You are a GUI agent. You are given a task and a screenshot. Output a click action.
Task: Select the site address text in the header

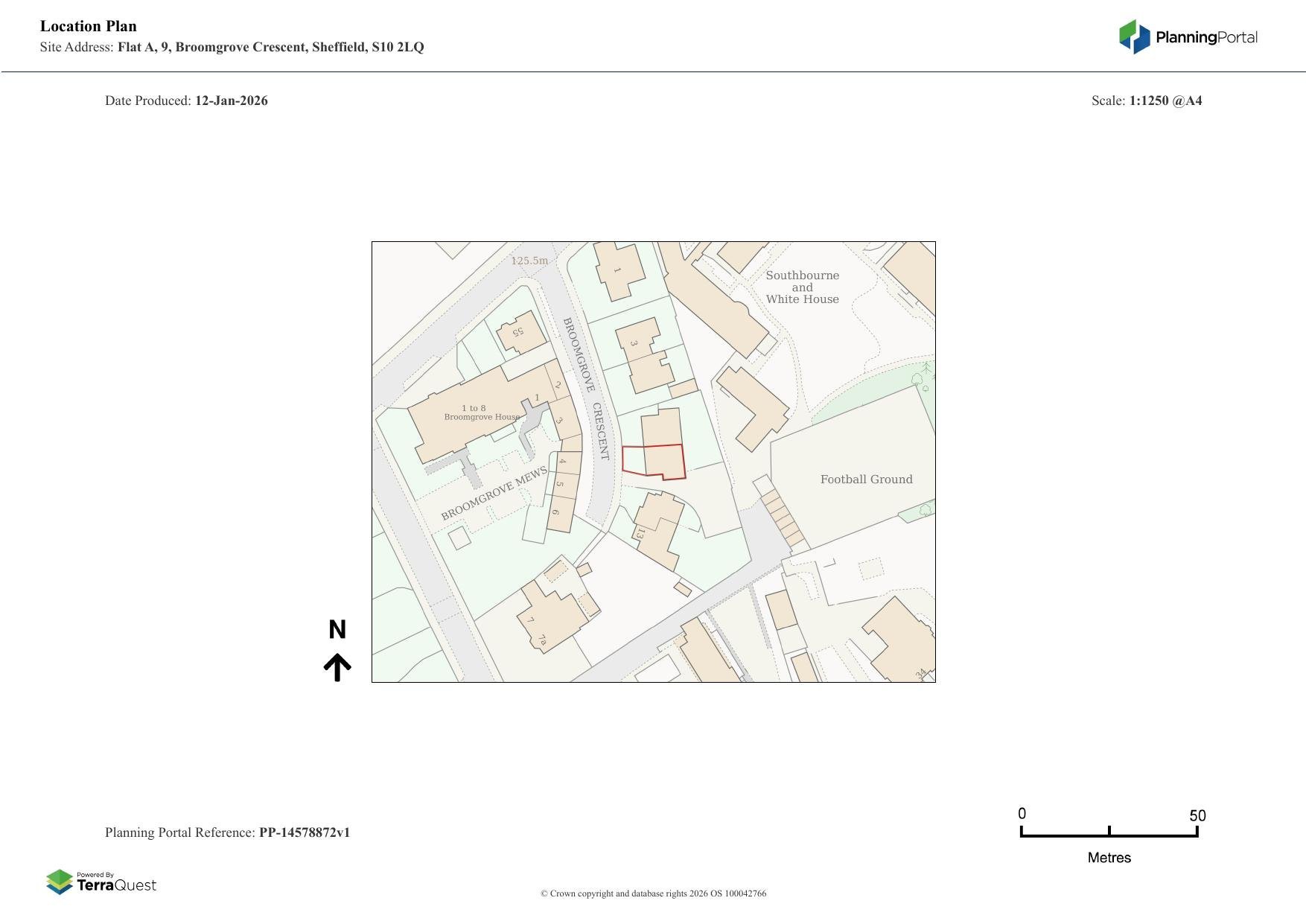coord(270,47)
